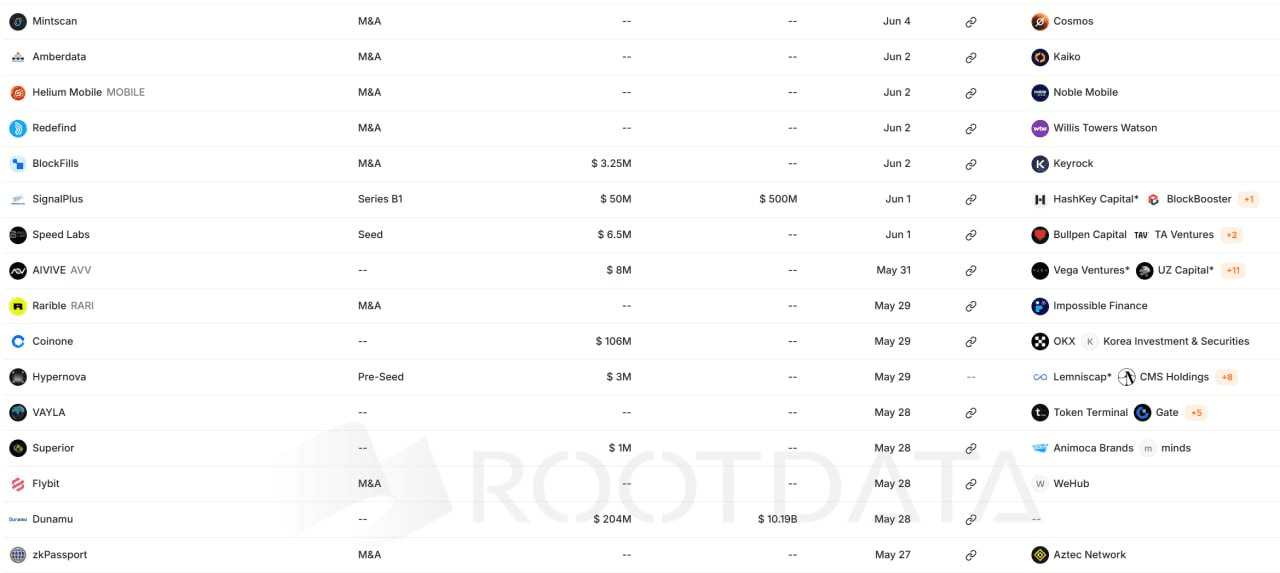Click the Rarible project logo
1280x573 pixels.
pyautogui.click(x=18, y=306)
